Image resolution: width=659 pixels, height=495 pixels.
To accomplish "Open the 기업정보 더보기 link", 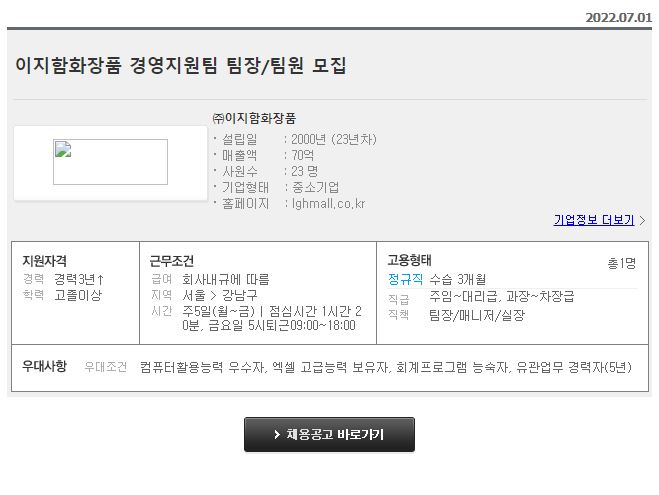I will click(594, 220).
